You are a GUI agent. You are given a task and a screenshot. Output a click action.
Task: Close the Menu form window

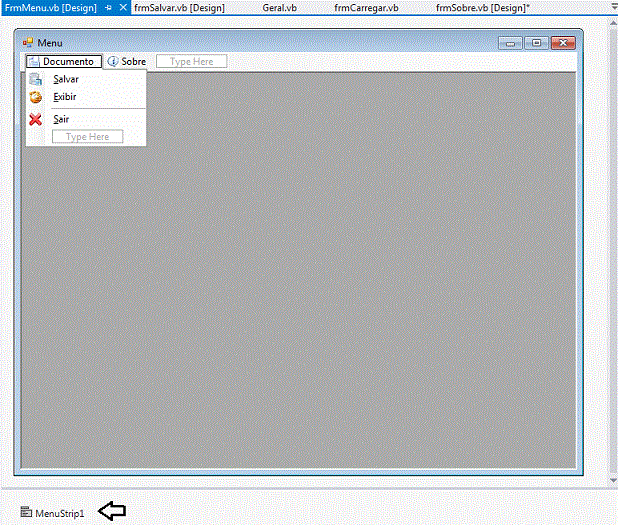pos(563,43)
